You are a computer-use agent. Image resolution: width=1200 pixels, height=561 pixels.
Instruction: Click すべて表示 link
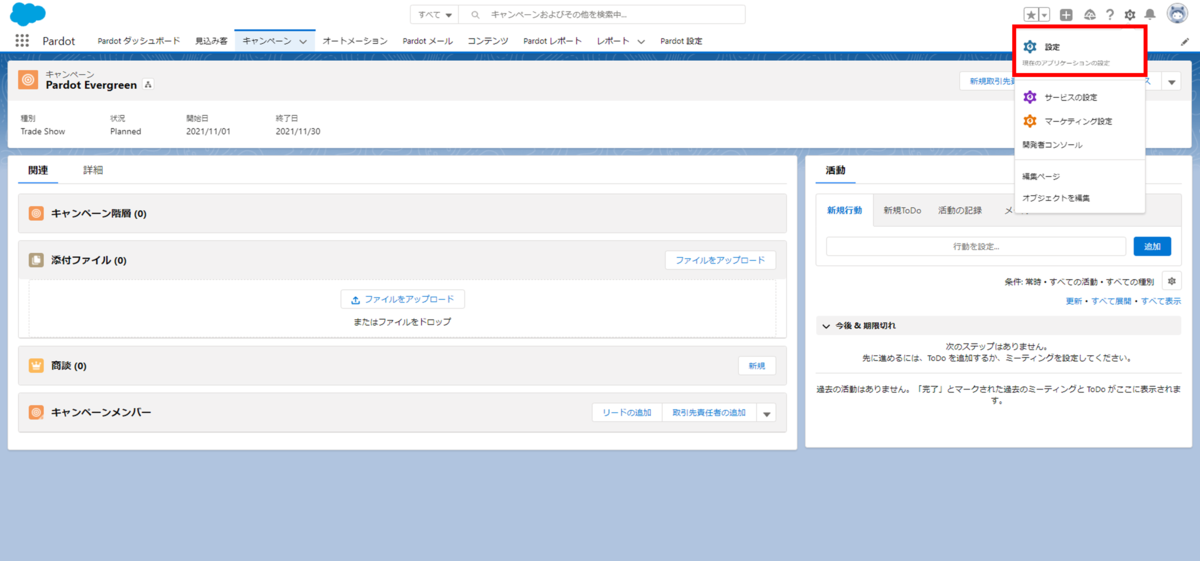1161,301
